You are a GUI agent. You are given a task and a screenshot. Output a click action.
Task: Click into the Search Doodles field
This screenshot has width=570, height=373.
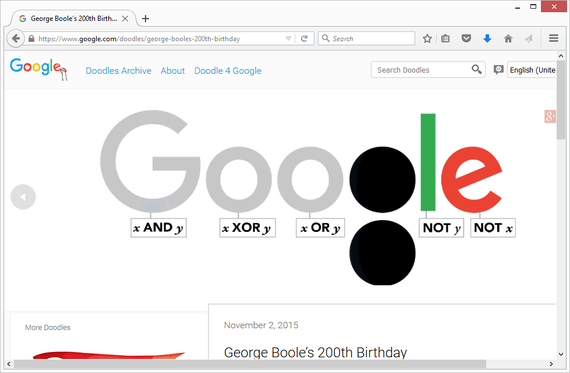[x=420, y=70]
